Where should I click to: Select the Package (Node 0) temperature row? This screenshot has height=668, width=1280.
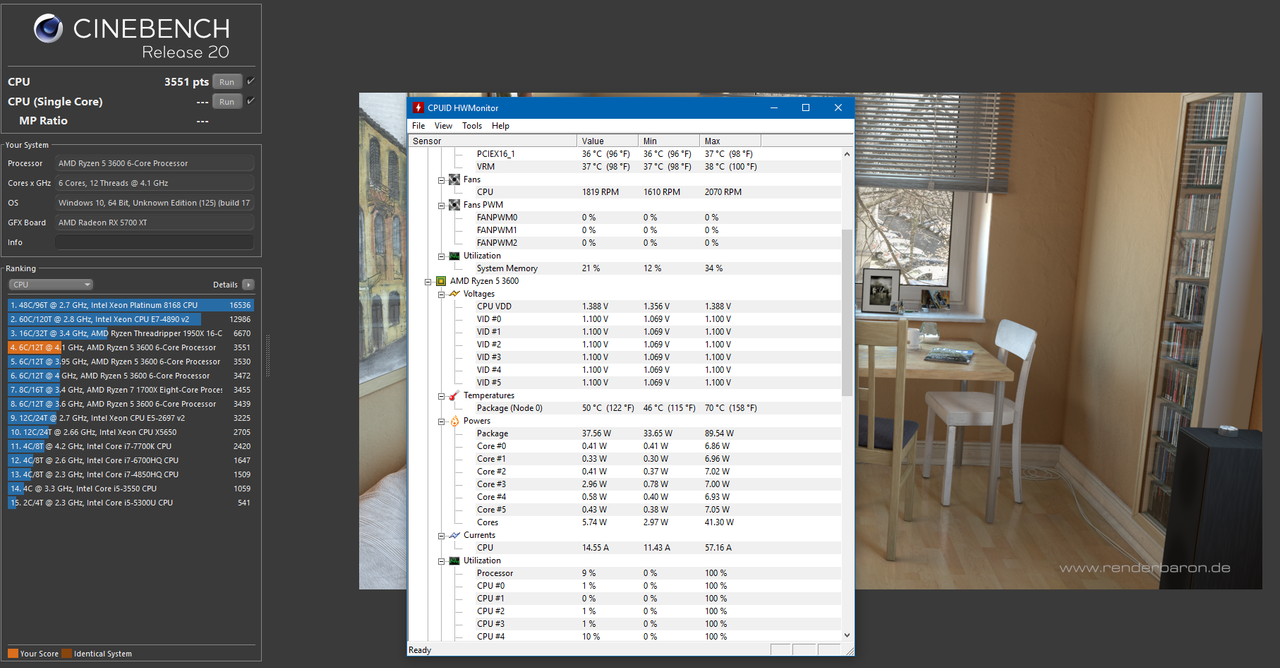[x=625, y=408]
